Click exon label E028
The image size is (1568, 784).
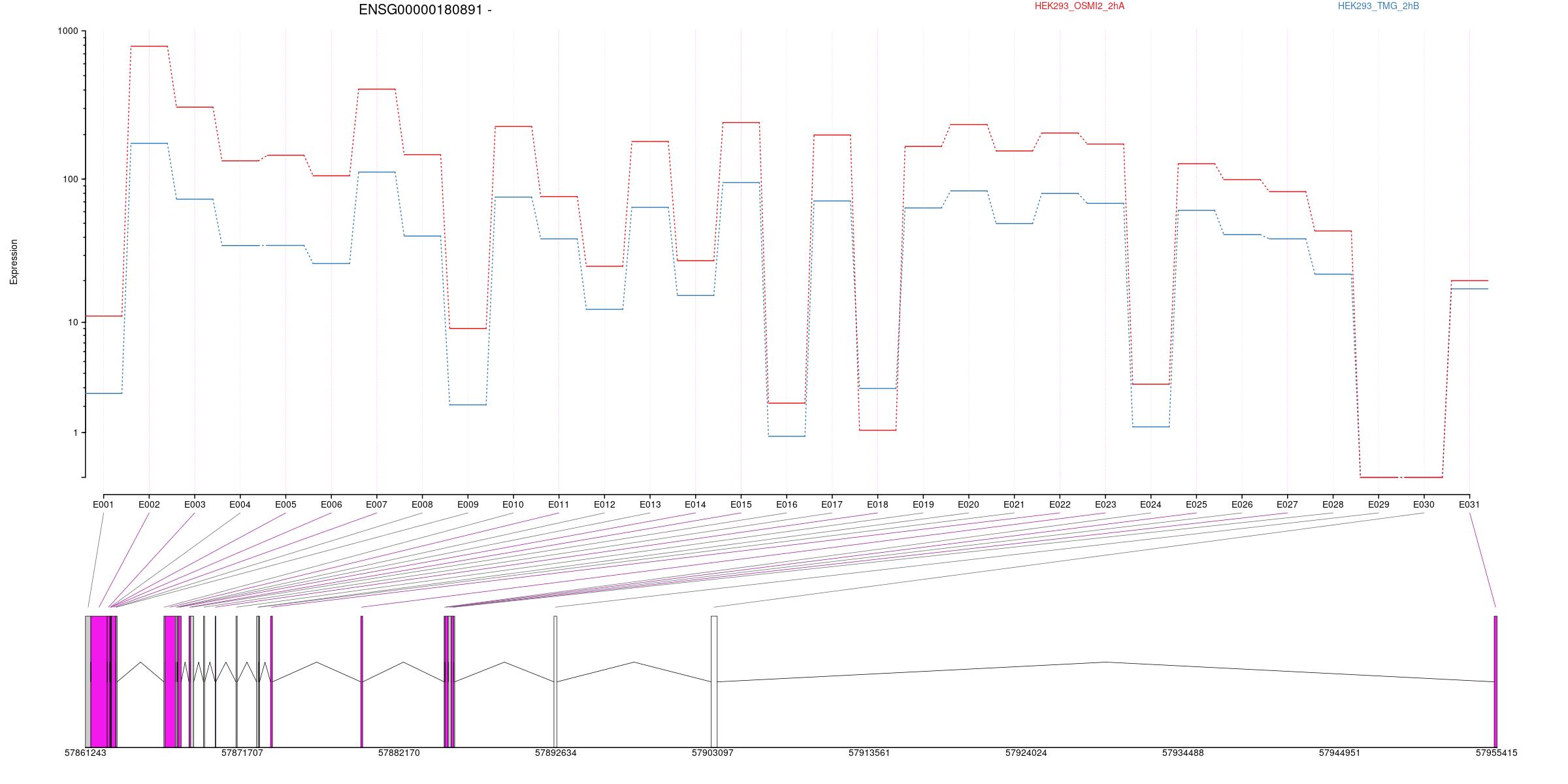coord(1333,504)
